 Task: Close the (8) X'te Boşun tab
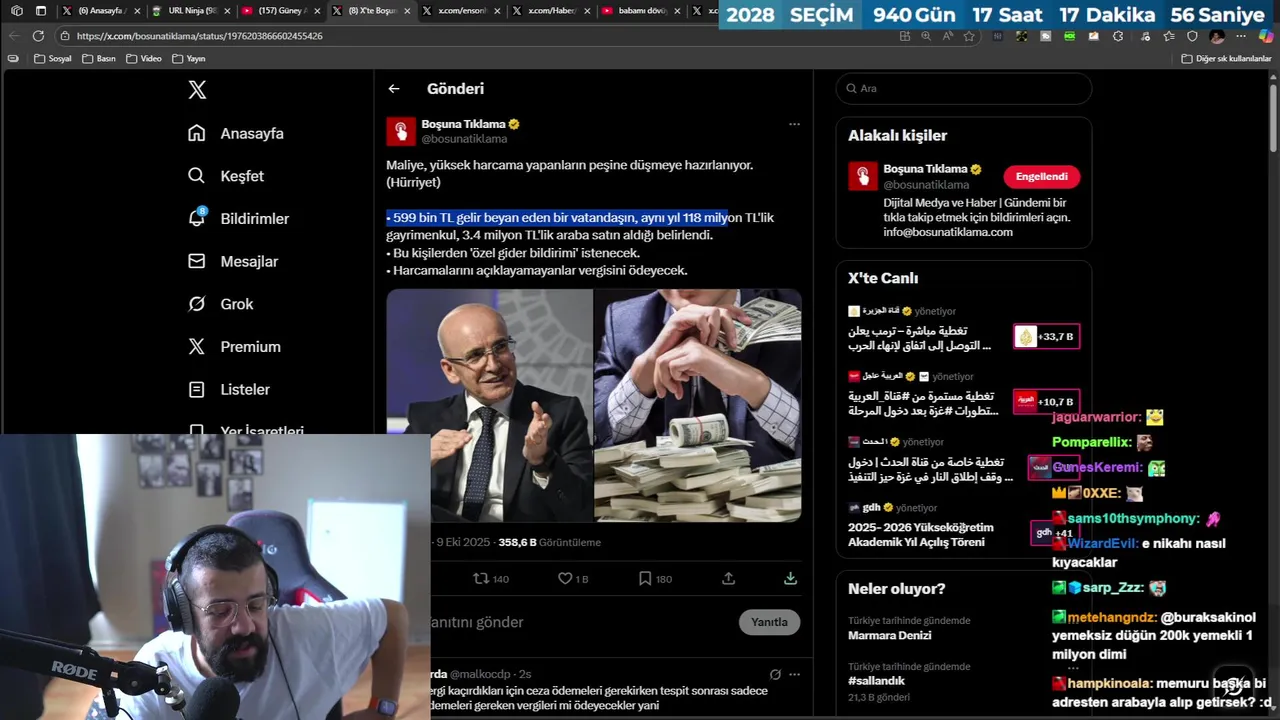tap(407, 11)
